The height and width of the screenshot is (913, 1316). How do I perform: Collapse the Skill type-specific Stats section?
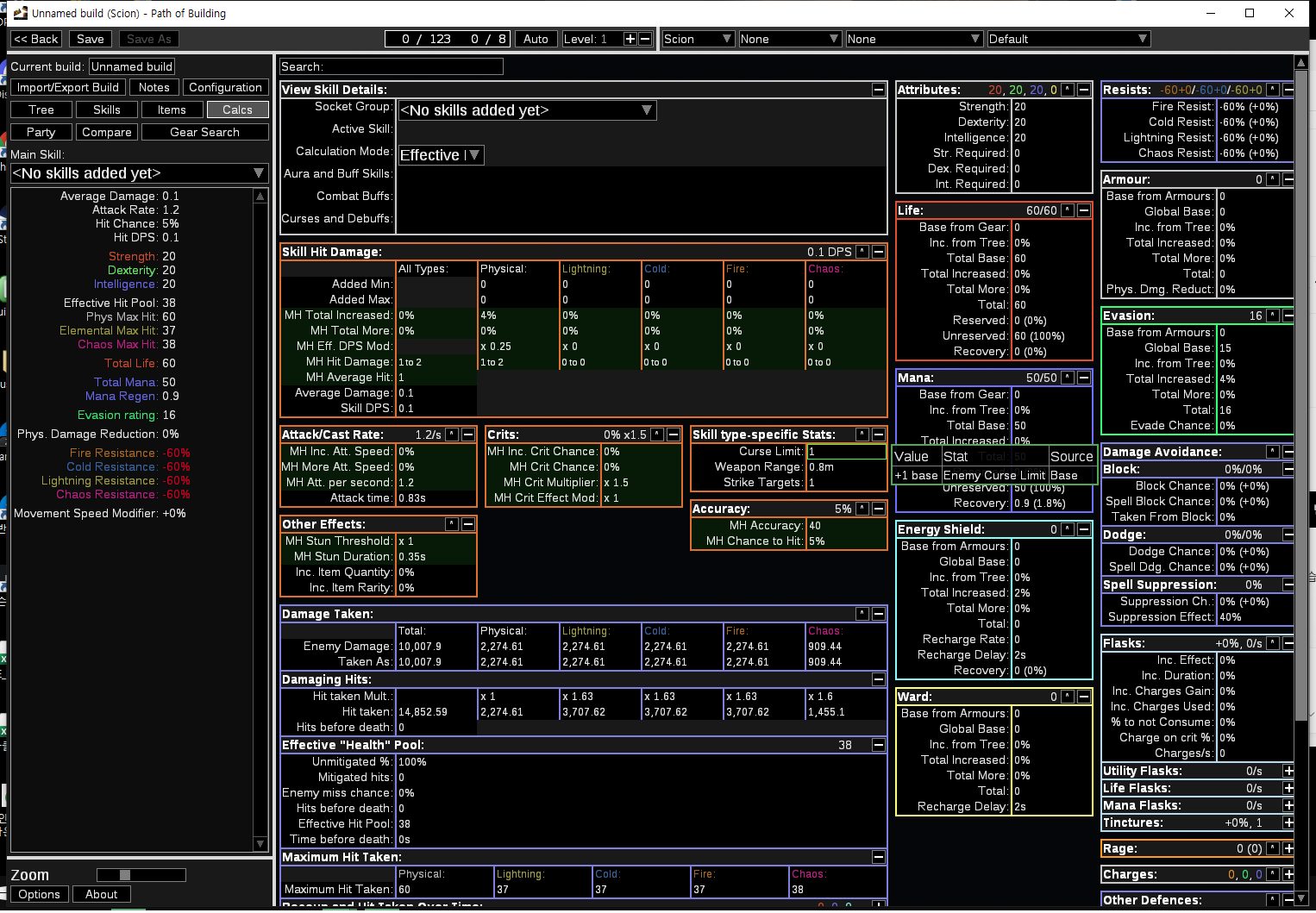coord(879,435)
